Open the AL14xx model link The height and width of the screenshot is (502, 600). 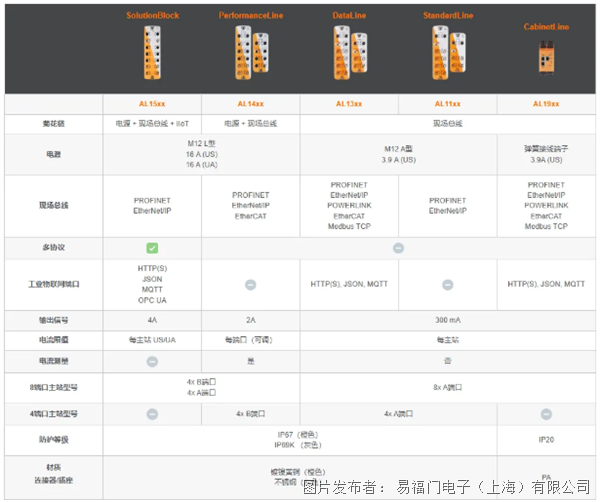(x=251, y=104)
